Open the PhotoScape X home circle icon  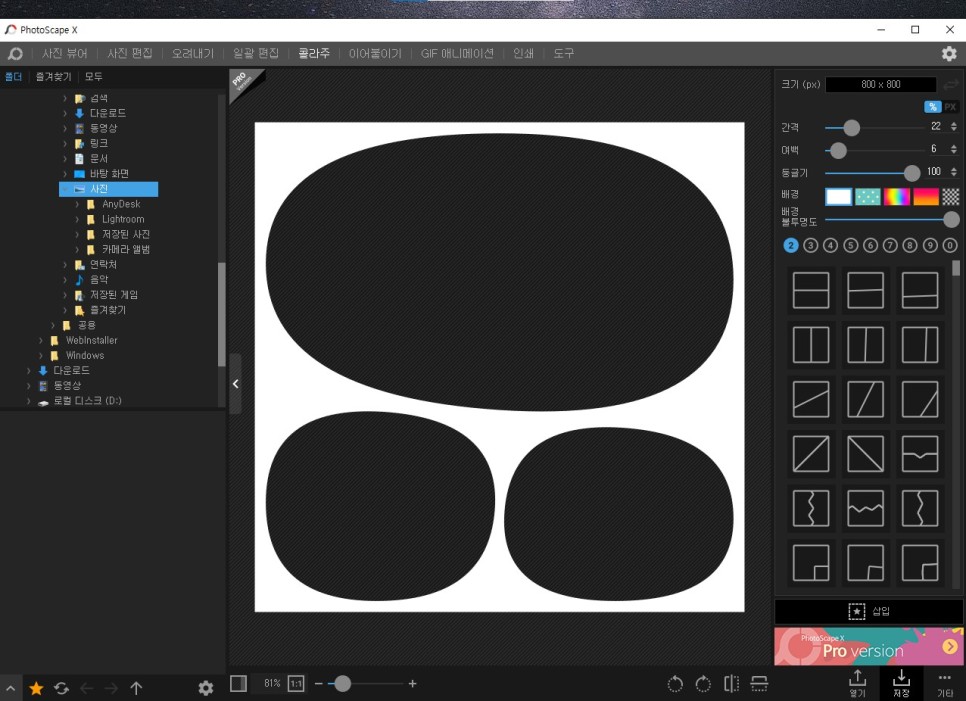[15, 54]
